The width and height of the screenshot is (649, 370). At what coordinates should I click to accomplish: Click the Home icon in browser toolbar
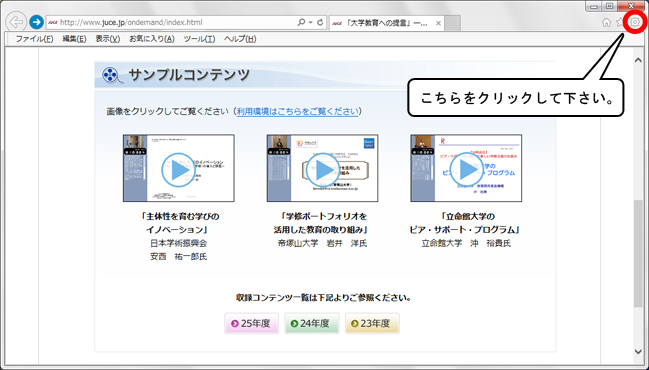(606, 22)
